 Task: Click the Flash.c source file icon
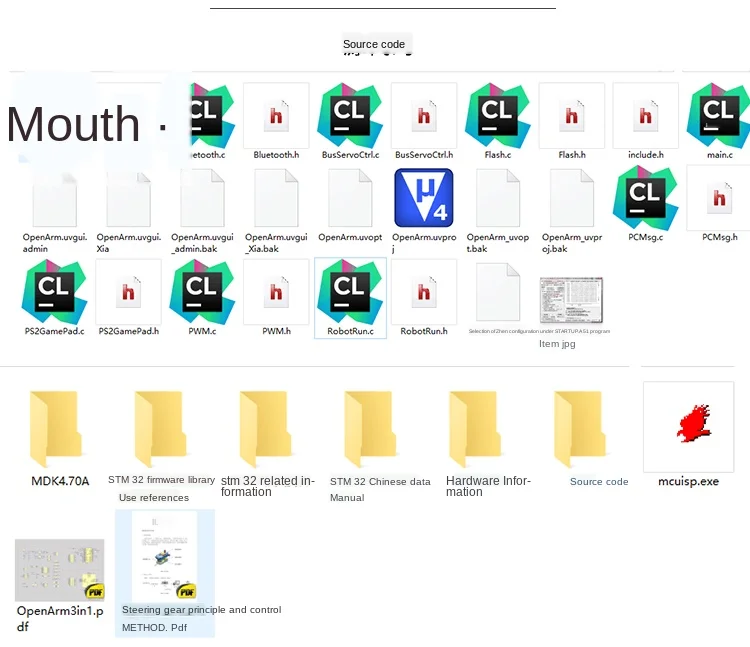[498, 115]
